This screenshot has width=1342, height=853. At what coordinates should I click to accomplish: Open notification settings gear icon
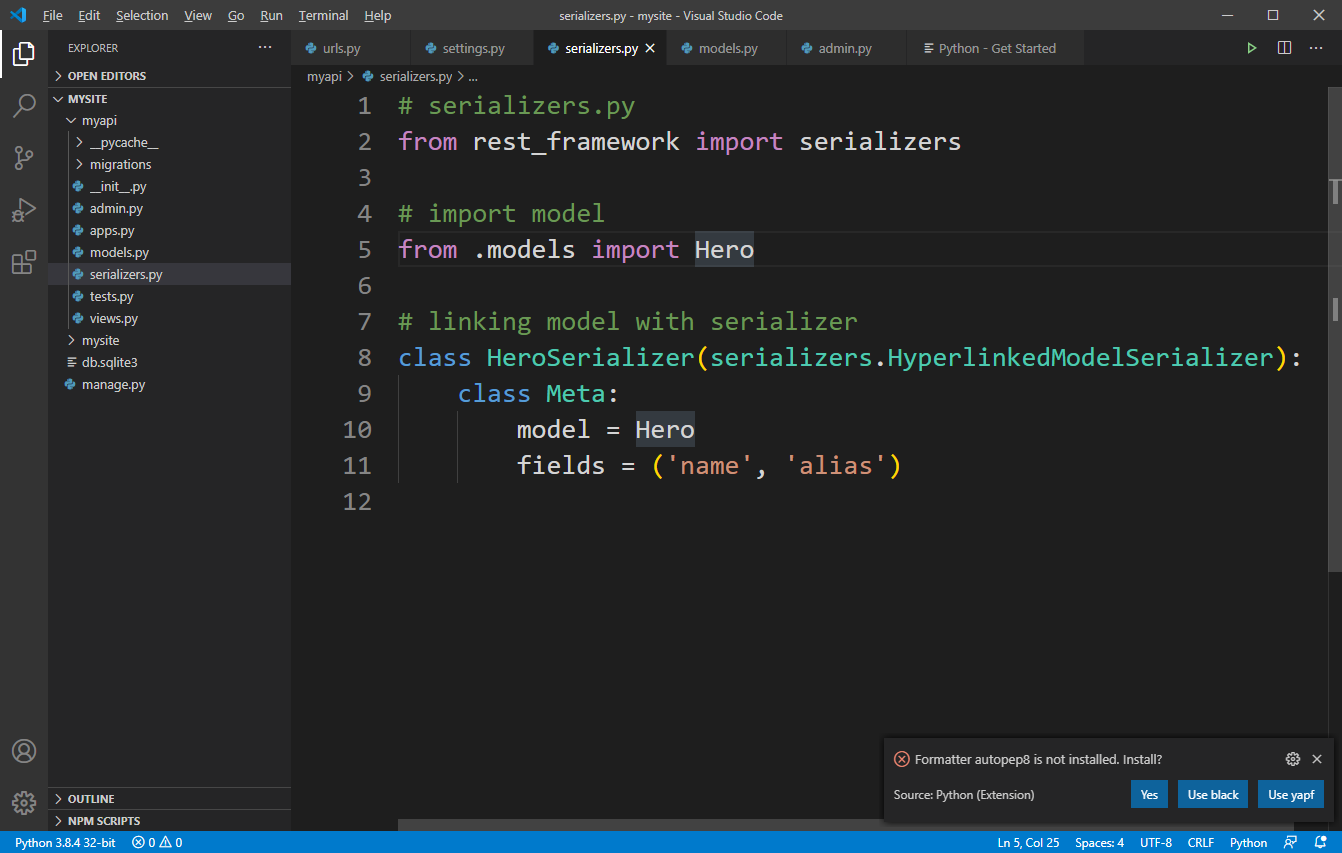[1292, 759]
